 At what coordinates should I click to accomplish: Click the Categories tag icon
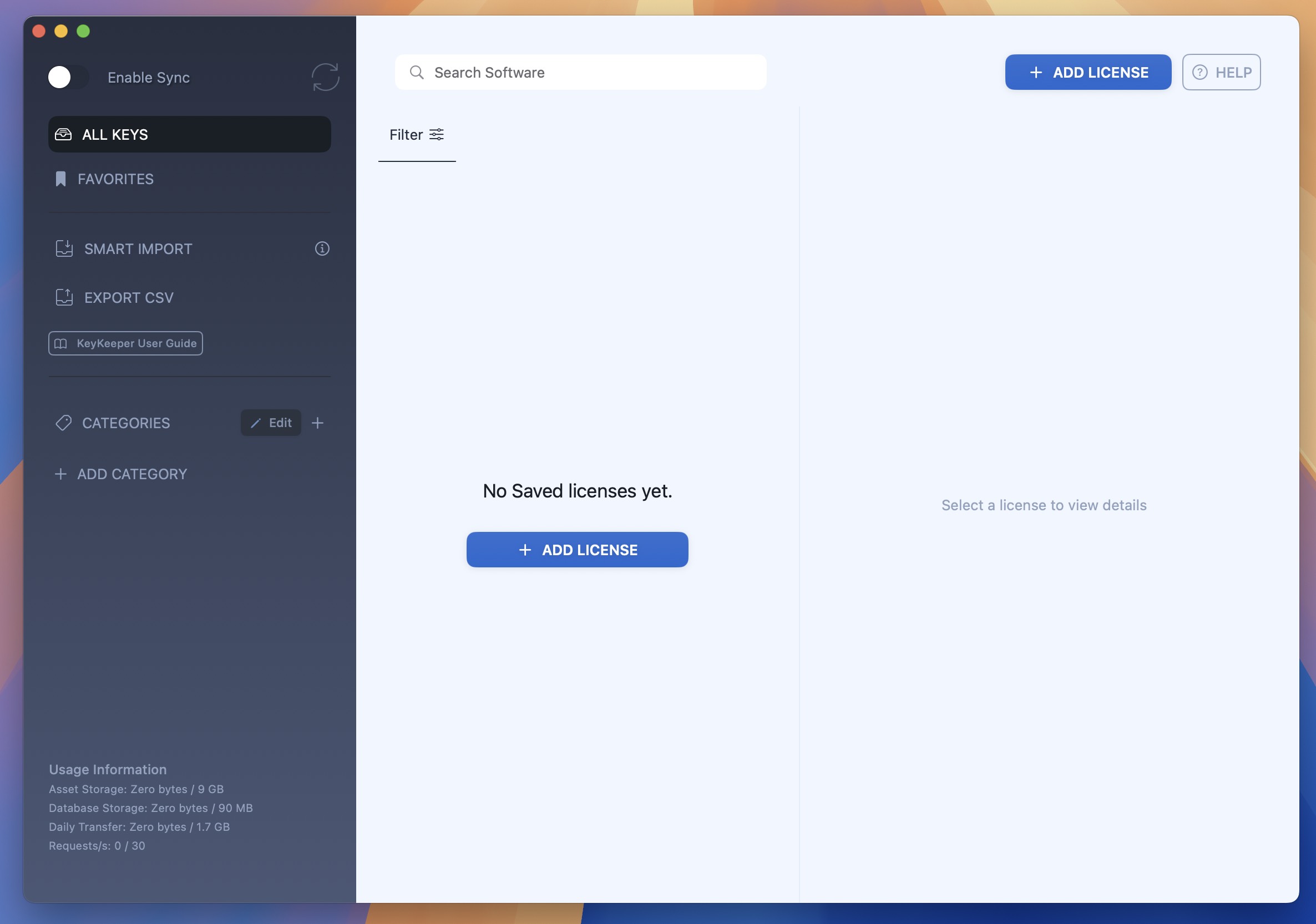pyautogui.click(x=63, y=423)
